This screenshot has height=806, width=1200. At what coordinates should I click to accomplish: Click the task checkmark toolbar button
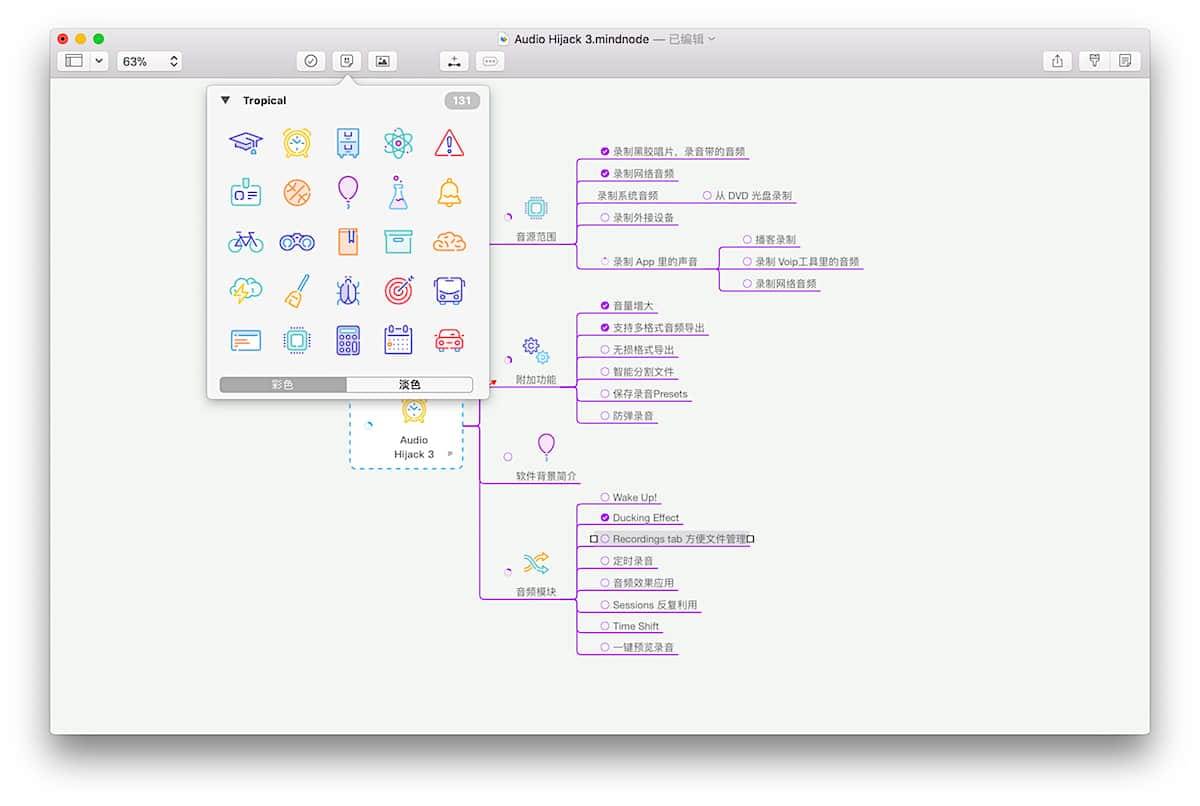(311, 61)
